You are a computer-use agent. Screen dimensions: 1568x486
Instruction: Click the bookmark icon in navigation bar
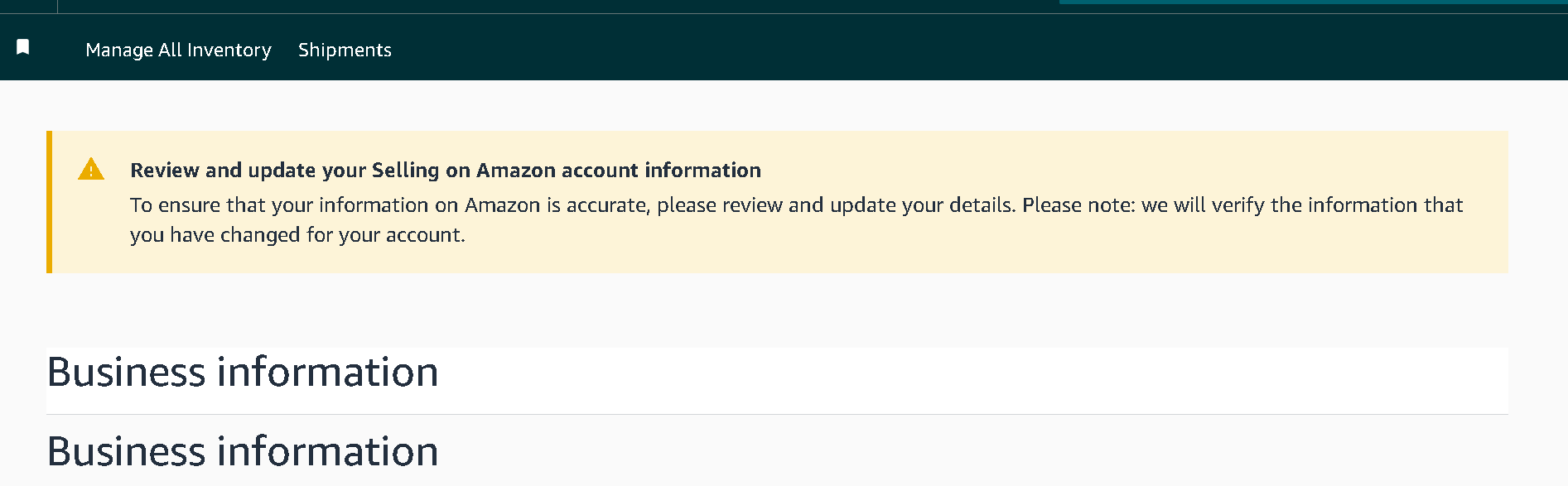(x=23, y=47)
